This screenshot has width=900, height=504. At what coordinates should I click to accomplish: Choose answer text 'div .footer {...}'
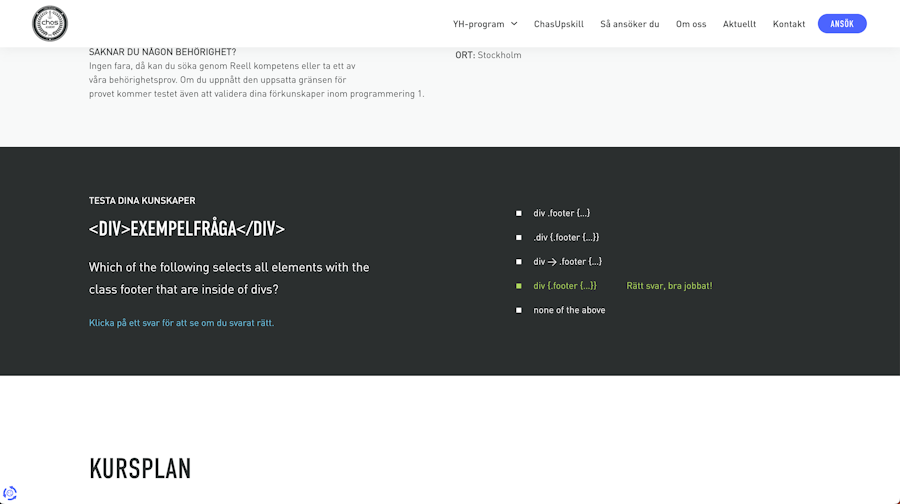tap(561, 213)
